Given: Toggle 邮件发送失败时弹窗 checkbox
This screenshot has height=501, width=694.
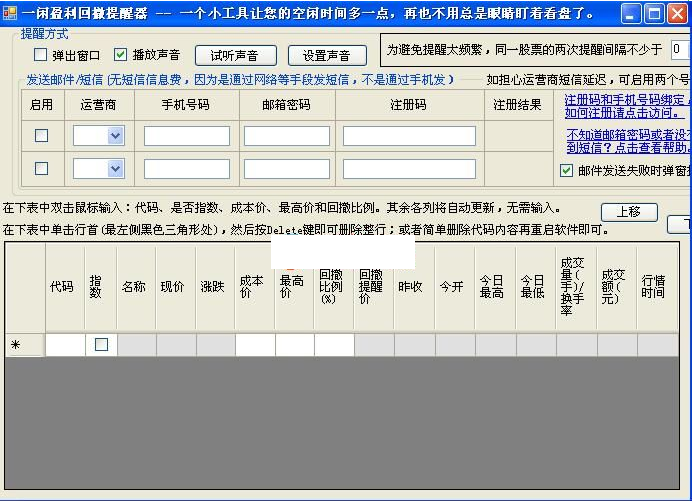Looking at the screenshot, I should coord(567,171).
